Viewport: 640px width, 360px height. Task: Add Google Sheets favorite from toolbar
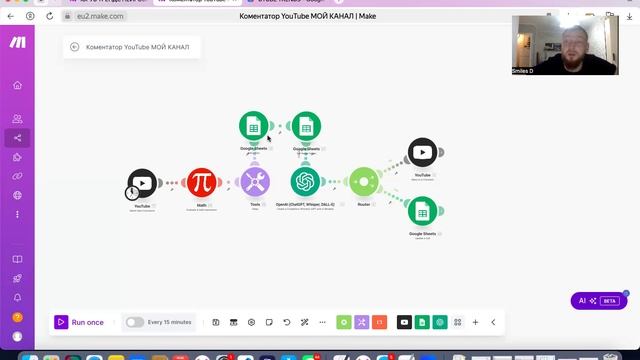[422, 322]
